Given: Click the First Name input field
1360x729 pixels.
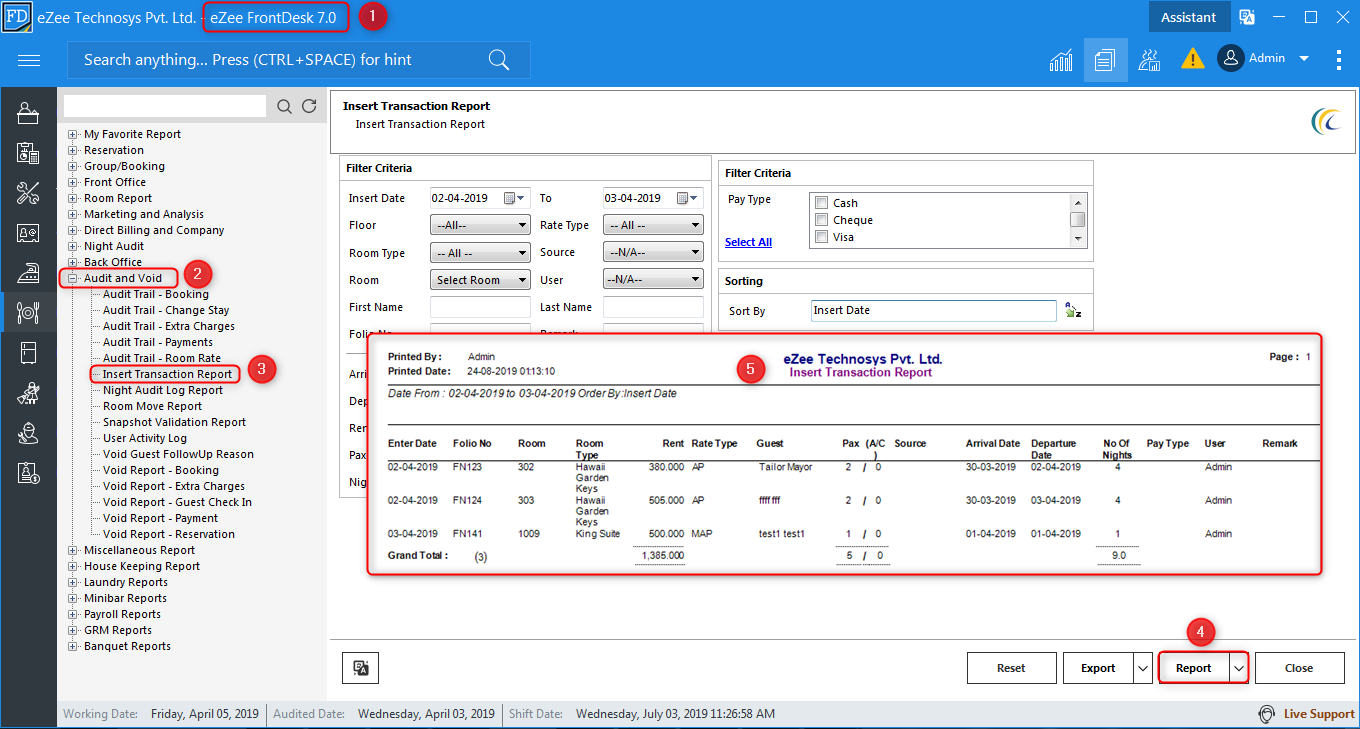Looking at the screenshot, I should tap(480, 307).
